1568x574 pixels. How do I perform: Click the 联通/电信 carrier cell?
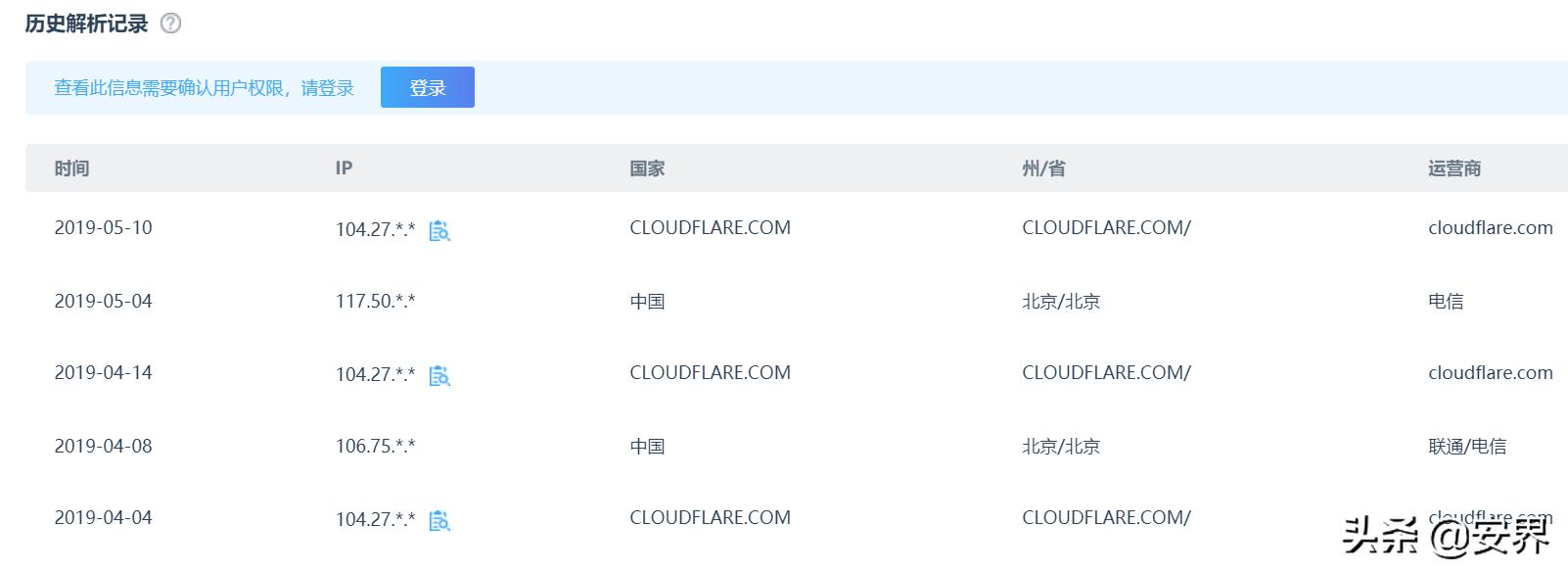(x=1466, y=447)
